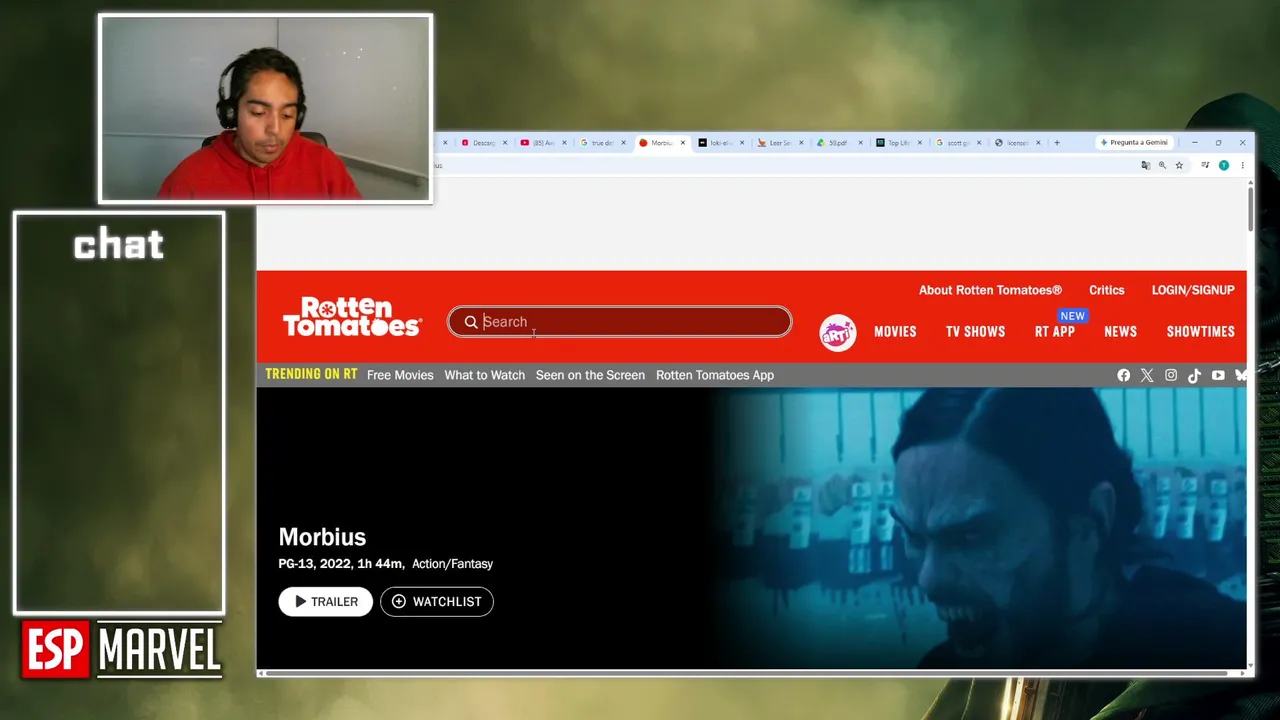Viewport: 1280px width, 720px height.
Task: Open the Free Movies trending link
Action: point(400,375)
